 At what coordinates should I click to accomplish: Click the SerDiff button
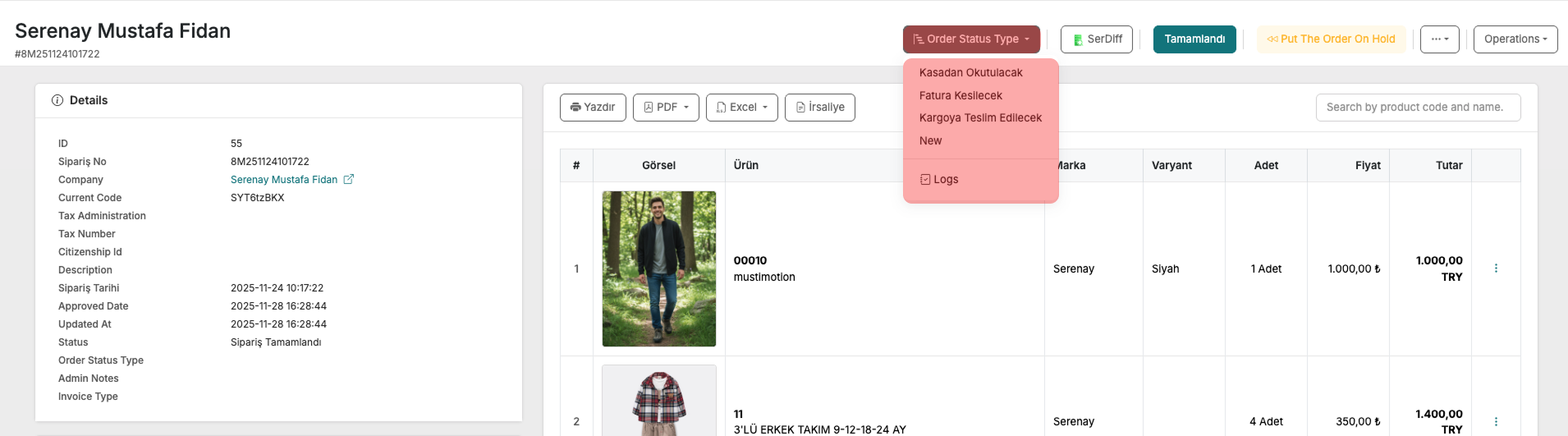coord(1096,39)
